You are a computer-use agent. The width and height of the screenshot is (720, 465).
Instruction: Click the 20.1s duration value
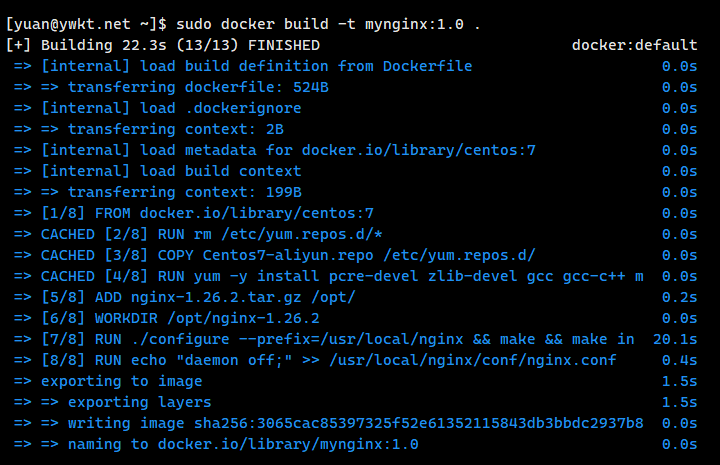click(675, 339)
